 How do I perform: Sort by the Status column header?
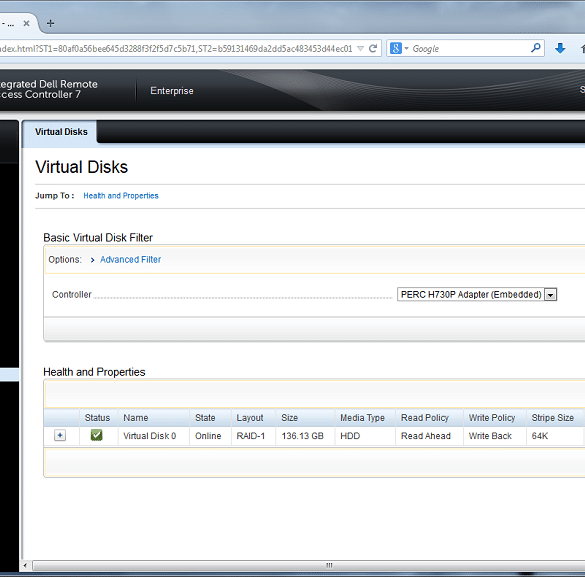coord(97,418)
